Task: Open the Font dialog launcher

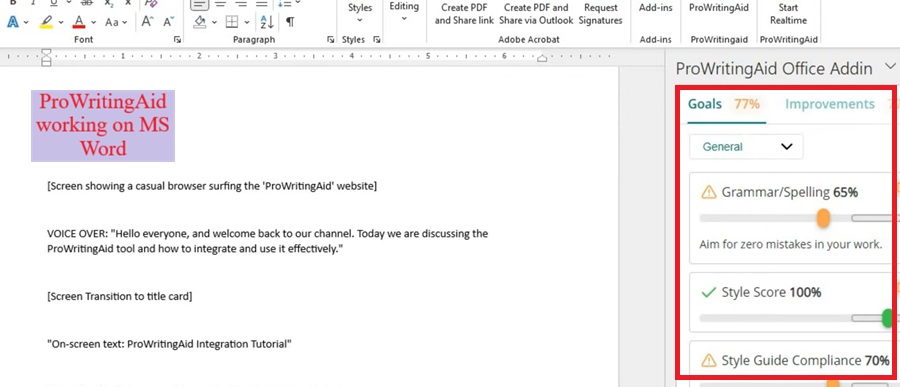Action: pos(177,40)
